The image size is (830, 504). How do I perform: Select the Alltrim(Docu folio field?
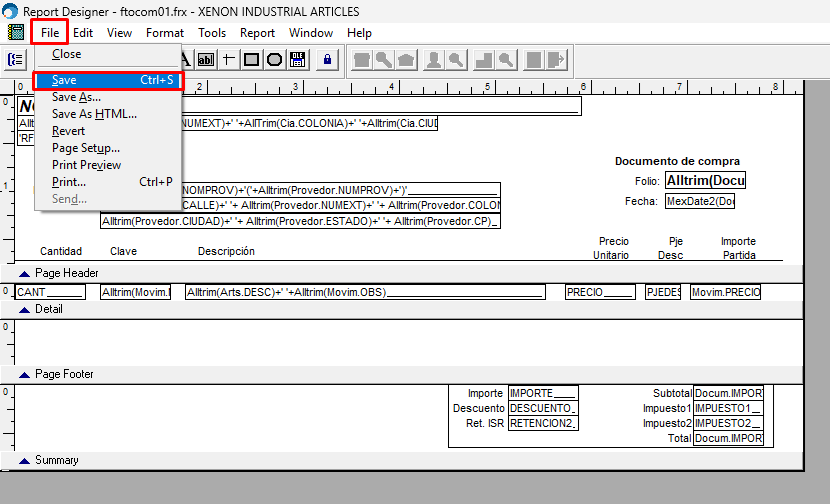click(x=706, y=181)
